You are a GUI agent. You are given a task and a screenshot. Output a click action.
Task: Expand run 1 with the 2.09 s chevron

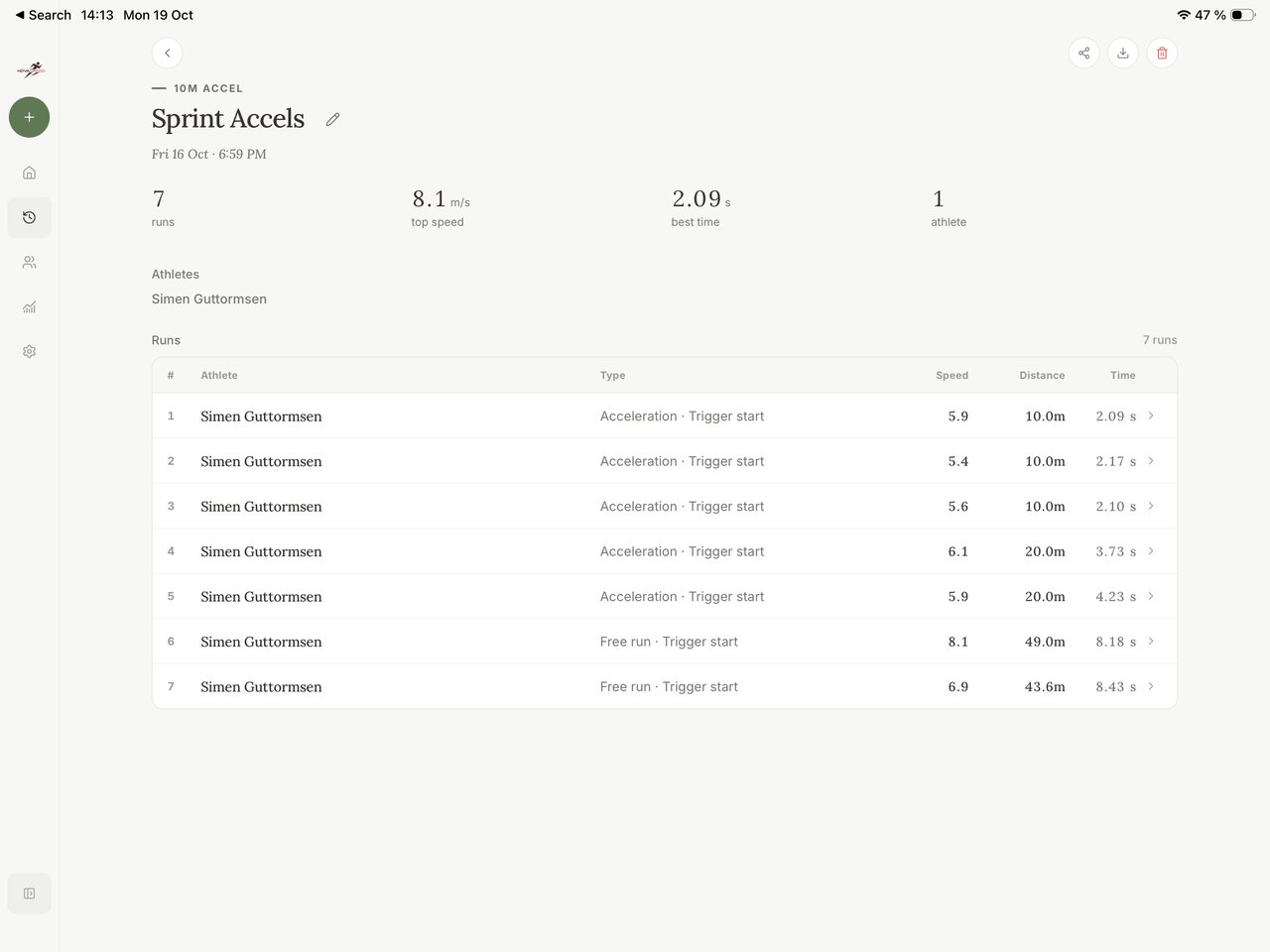pyautogui.click(x=1151, y=416)
